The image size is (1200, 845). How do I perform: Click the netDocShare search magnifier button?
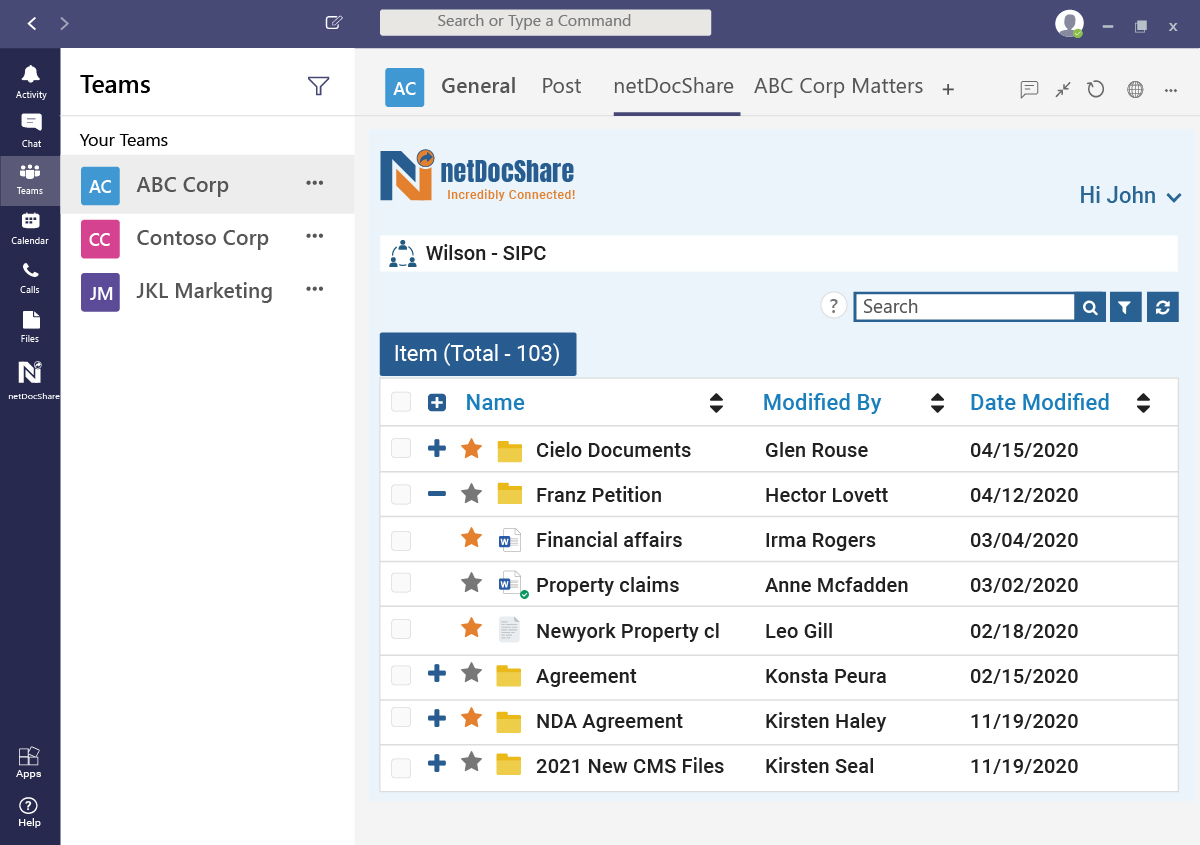click(1090, 307)
